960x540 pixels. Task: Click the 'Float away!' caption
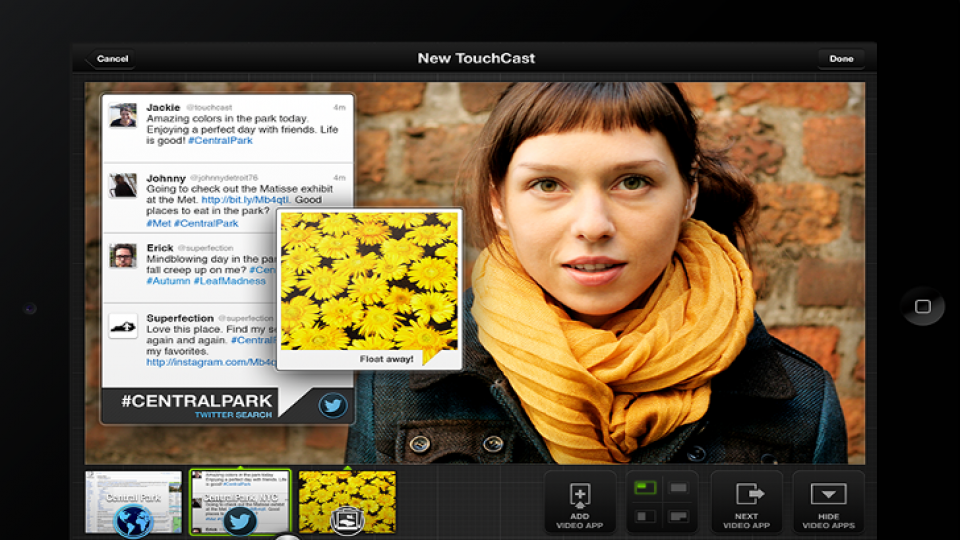(386, 359)
